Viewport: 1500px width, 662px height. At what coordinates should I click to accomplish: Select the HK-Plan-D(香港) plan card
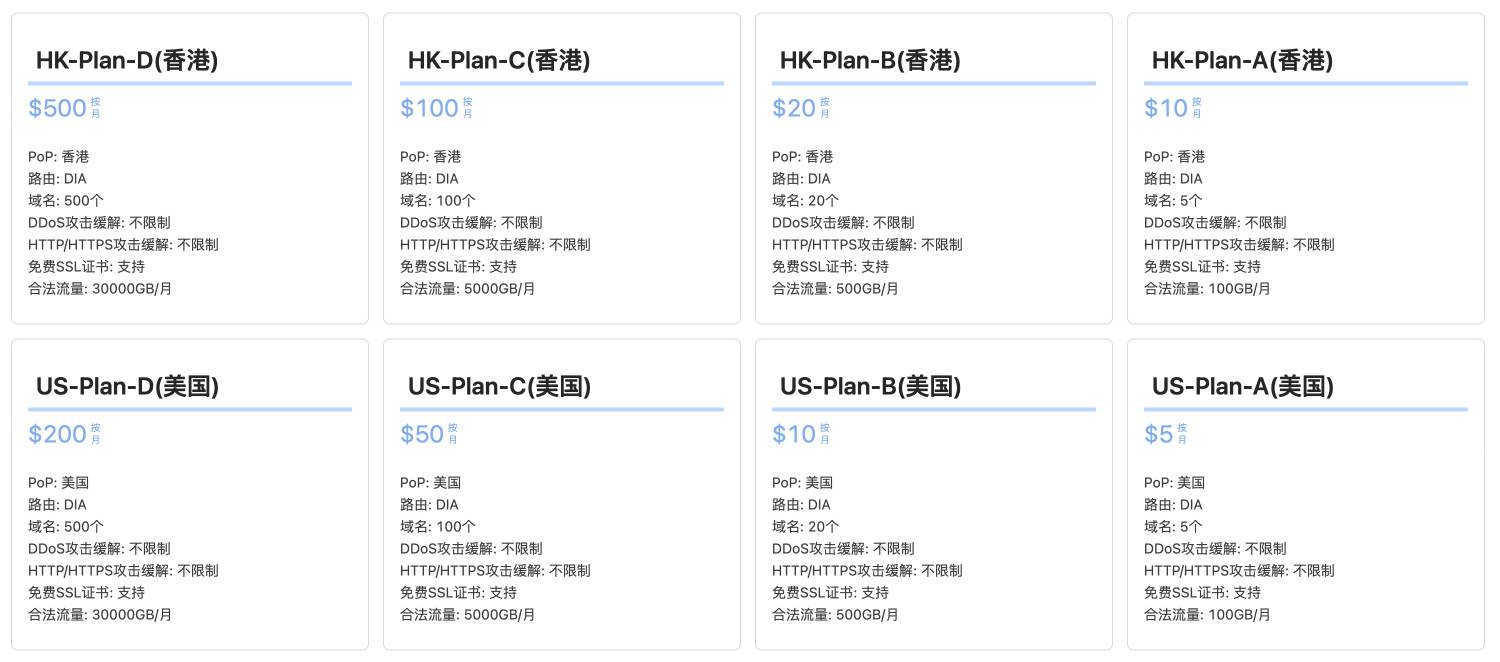coord(190,168)
